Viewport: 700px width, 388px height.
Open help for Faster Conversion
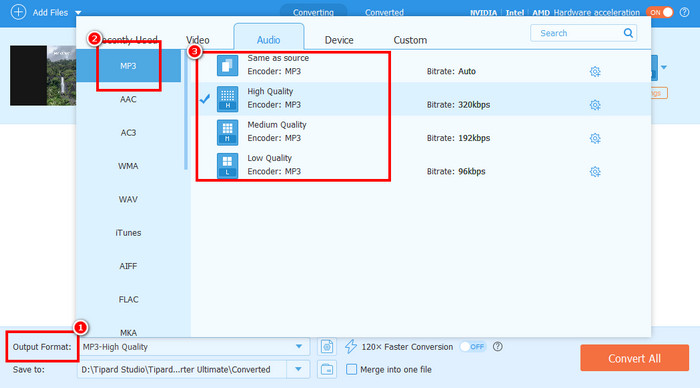498,346
